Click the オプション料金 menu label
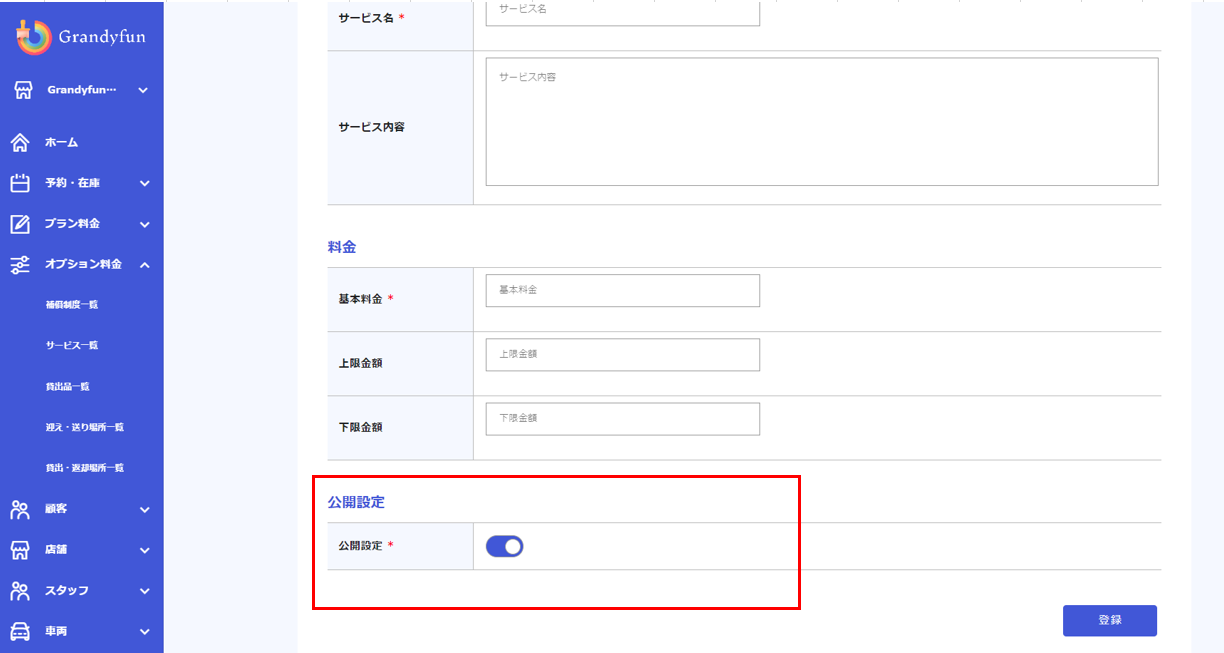 (x=83, y=264)
